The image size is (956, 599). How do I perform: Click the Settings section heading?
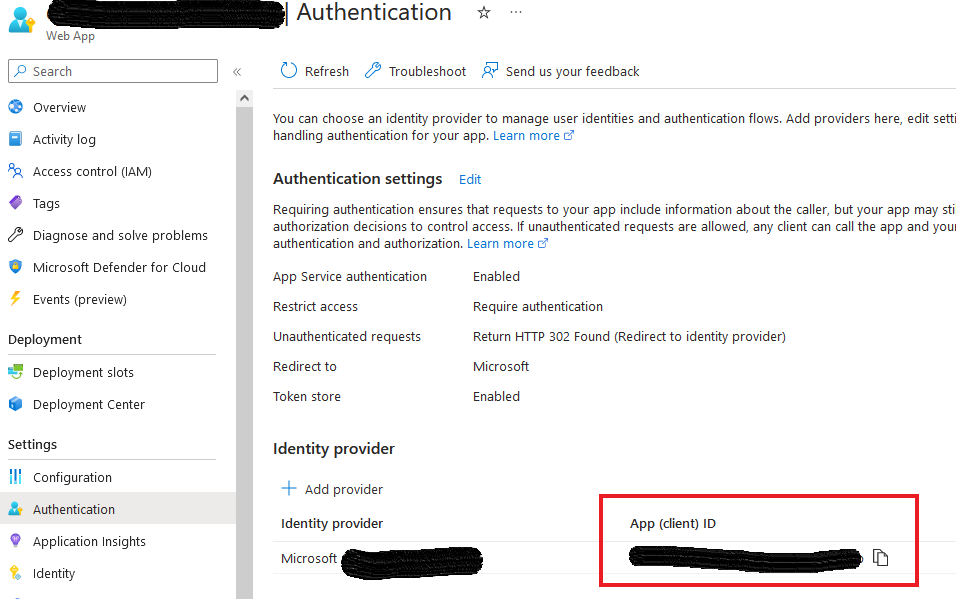point(32,445)
